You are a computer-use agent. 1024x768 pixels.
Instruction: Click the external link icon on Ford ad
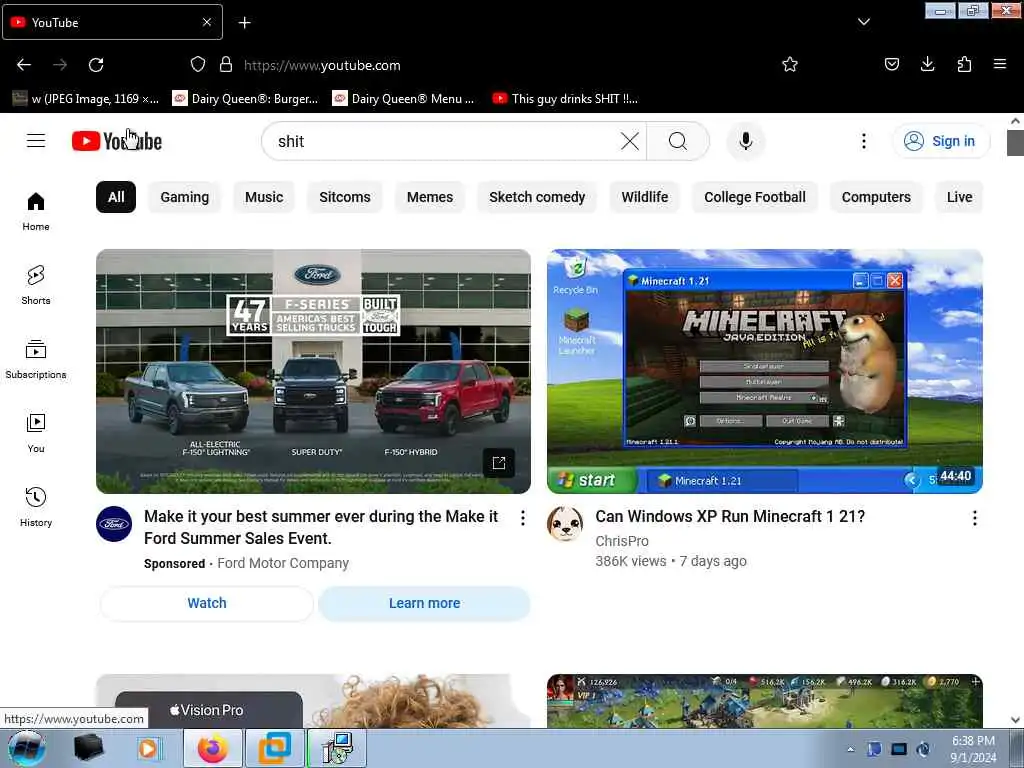pyautogui.click(x=499, y=463)
